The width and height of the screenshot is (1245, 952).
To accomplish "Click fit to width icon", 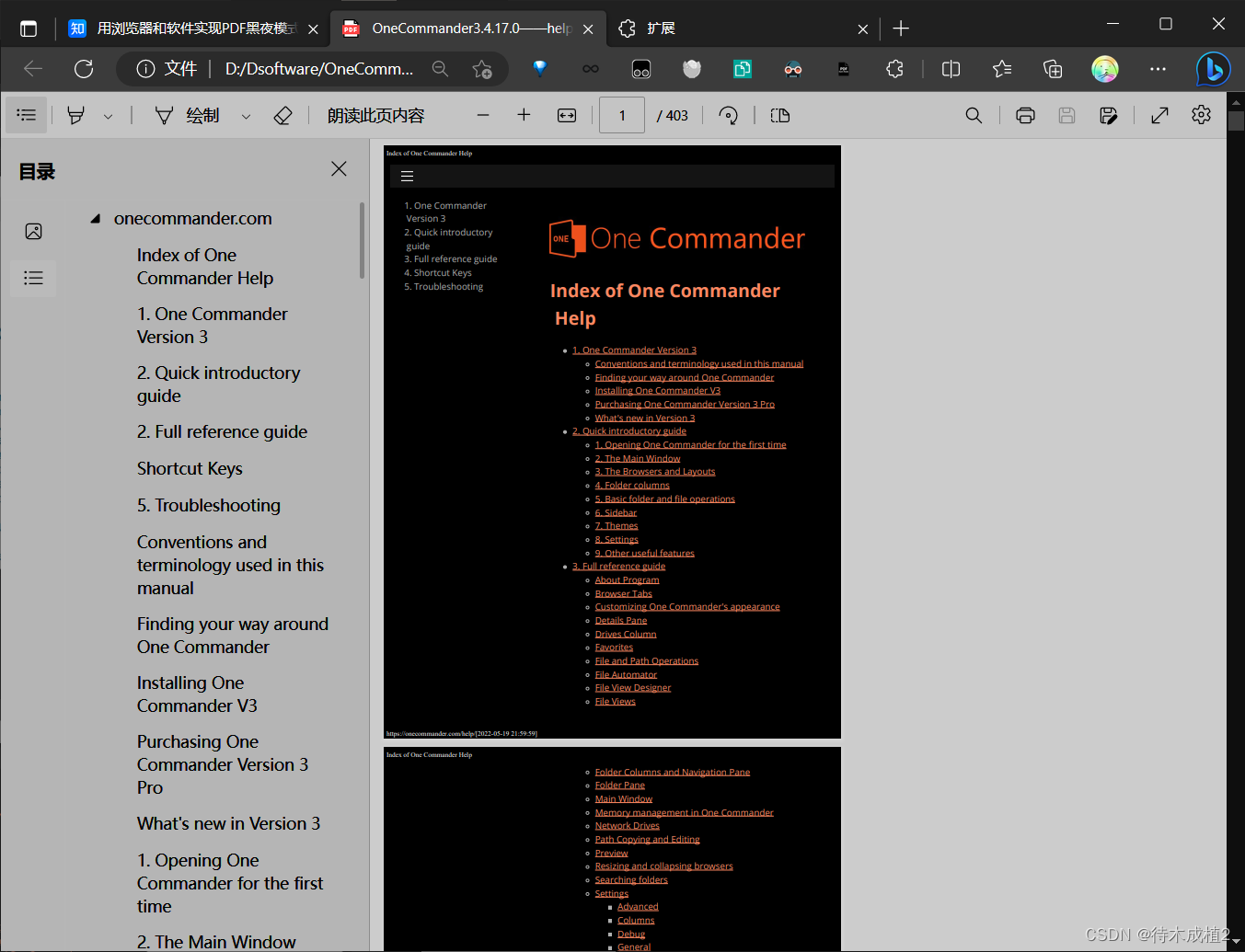I will coord(567,115).
